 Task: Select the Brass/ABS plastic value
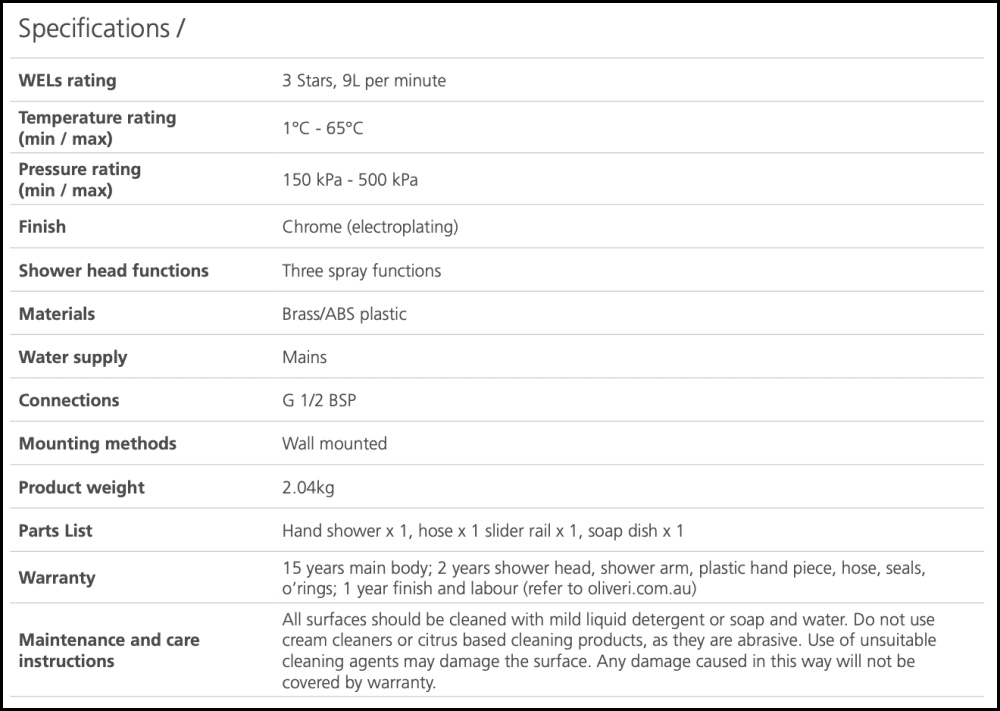(x=344, y=314)
